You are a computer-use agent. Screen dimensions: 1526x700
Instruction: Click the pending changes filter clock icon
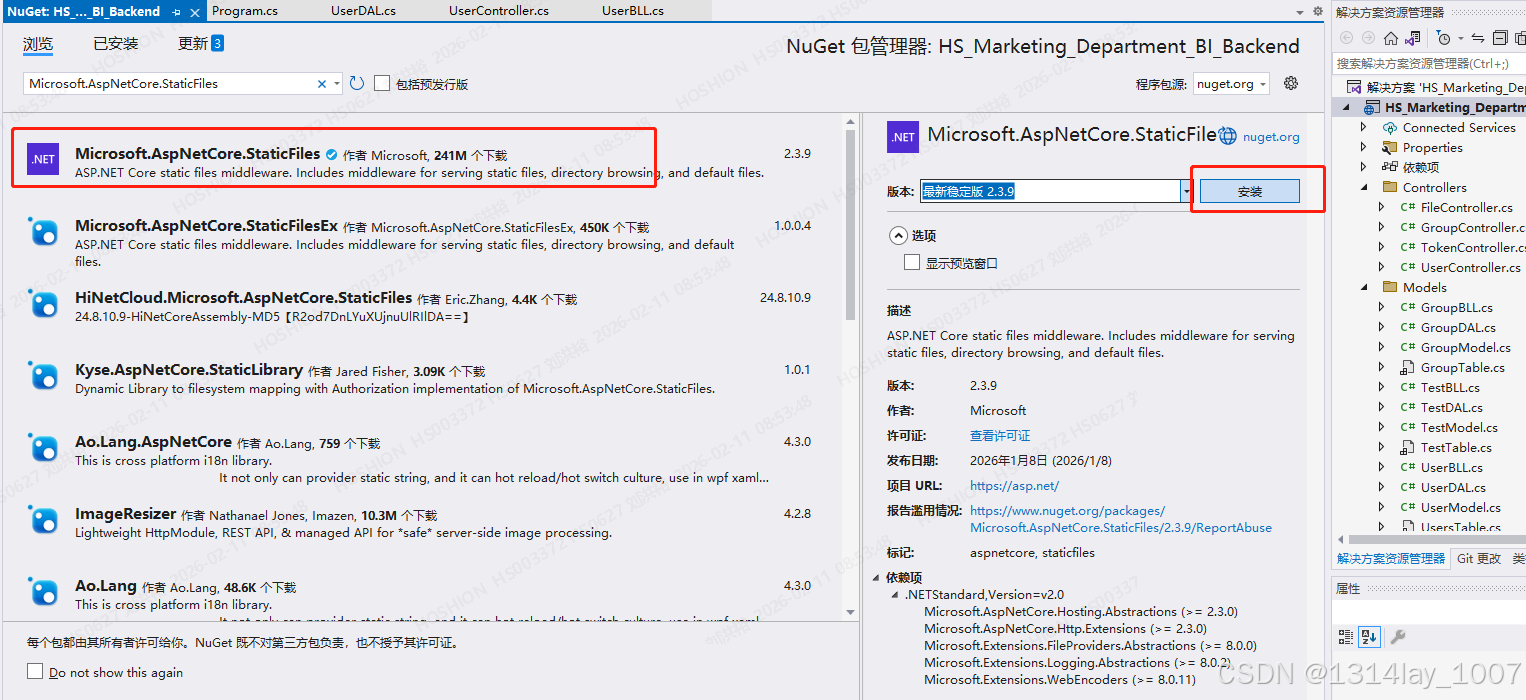coord(1443,38)
